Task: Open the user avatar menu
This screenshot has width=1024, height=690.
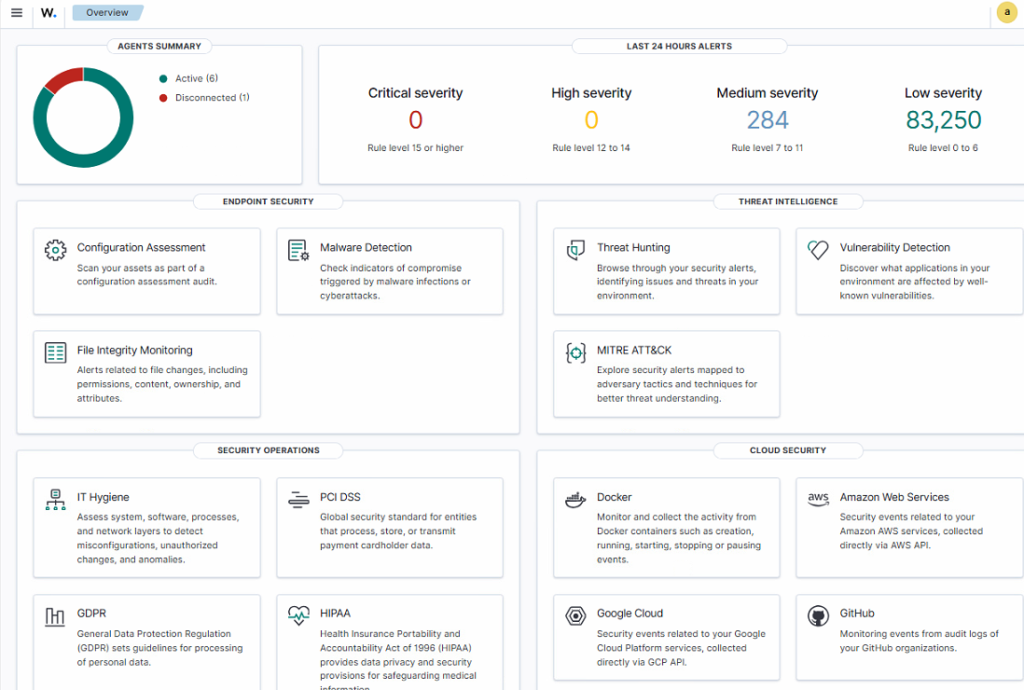Action: click(1006, 13)
